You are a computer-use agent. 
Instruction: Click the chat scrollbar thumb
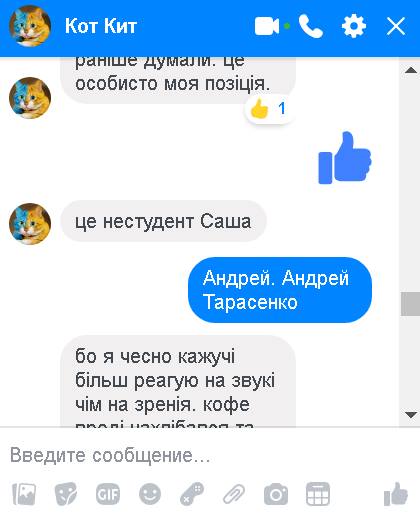(410, 304)
